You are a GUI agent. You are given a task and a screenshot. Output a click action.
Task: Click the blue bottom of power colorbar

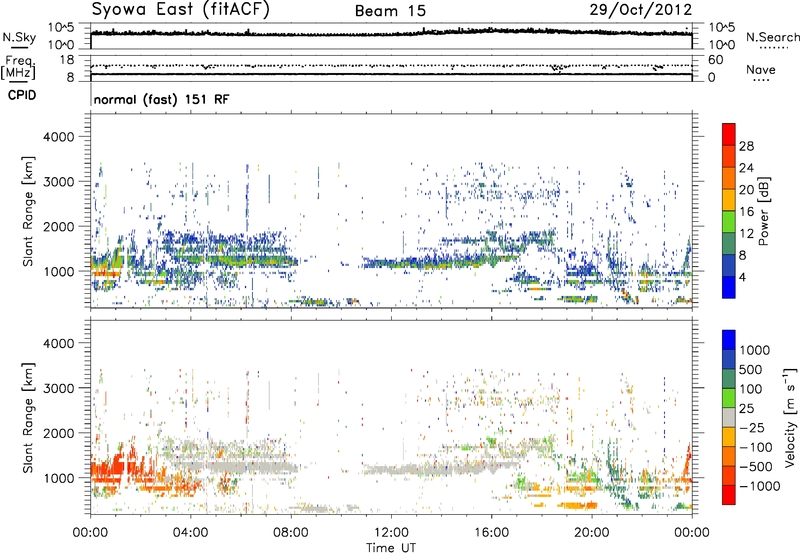click(x=729, y=287)
